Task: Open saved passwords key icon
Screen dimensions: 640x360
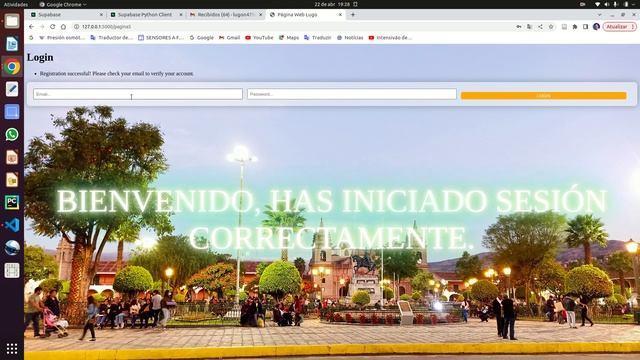Action: 519,27
